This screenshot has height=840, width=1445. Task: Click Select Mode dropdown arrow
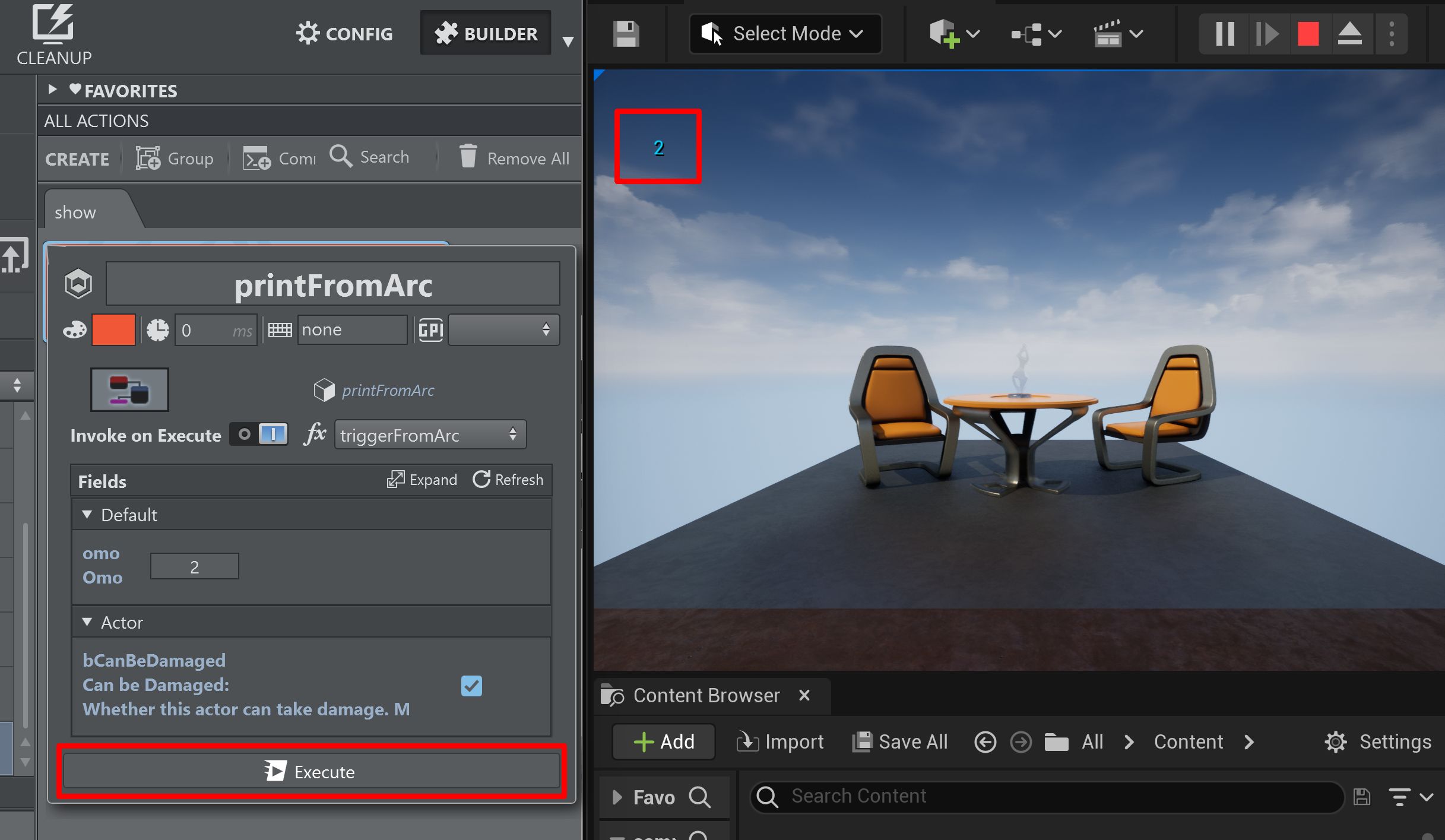(x=856, y=33)
